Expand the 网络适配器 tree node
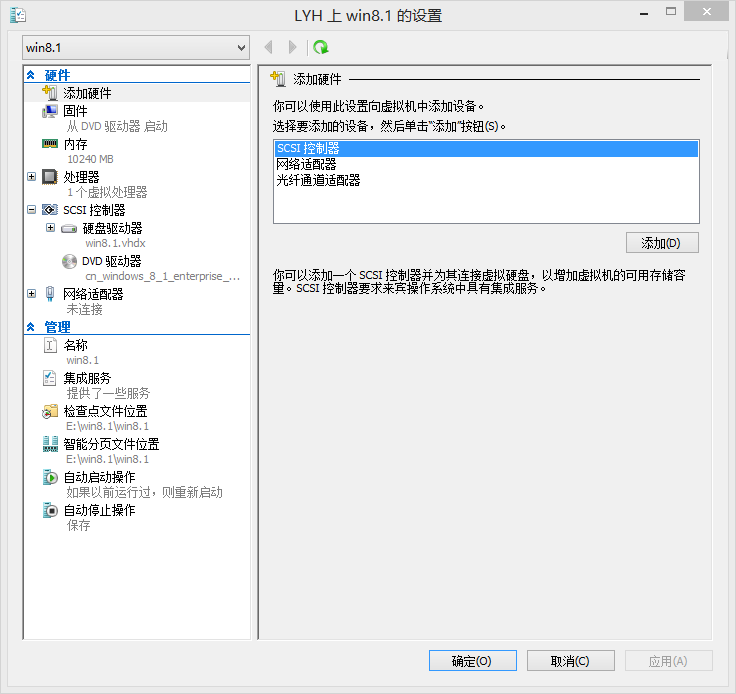The width and height of the screenshot is (736, 694). [31, 294]
